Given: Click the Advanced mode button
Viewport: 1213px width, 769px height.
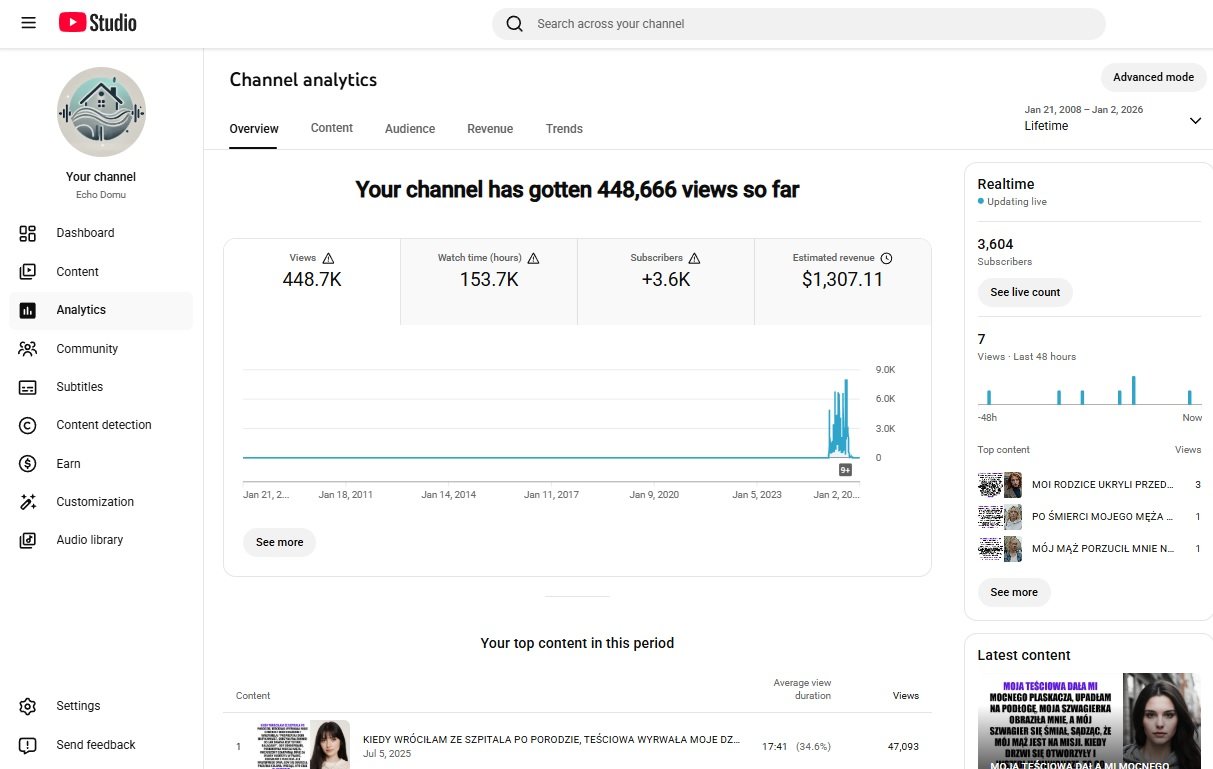Looking at the screenshot, I should click(1153, 77).
